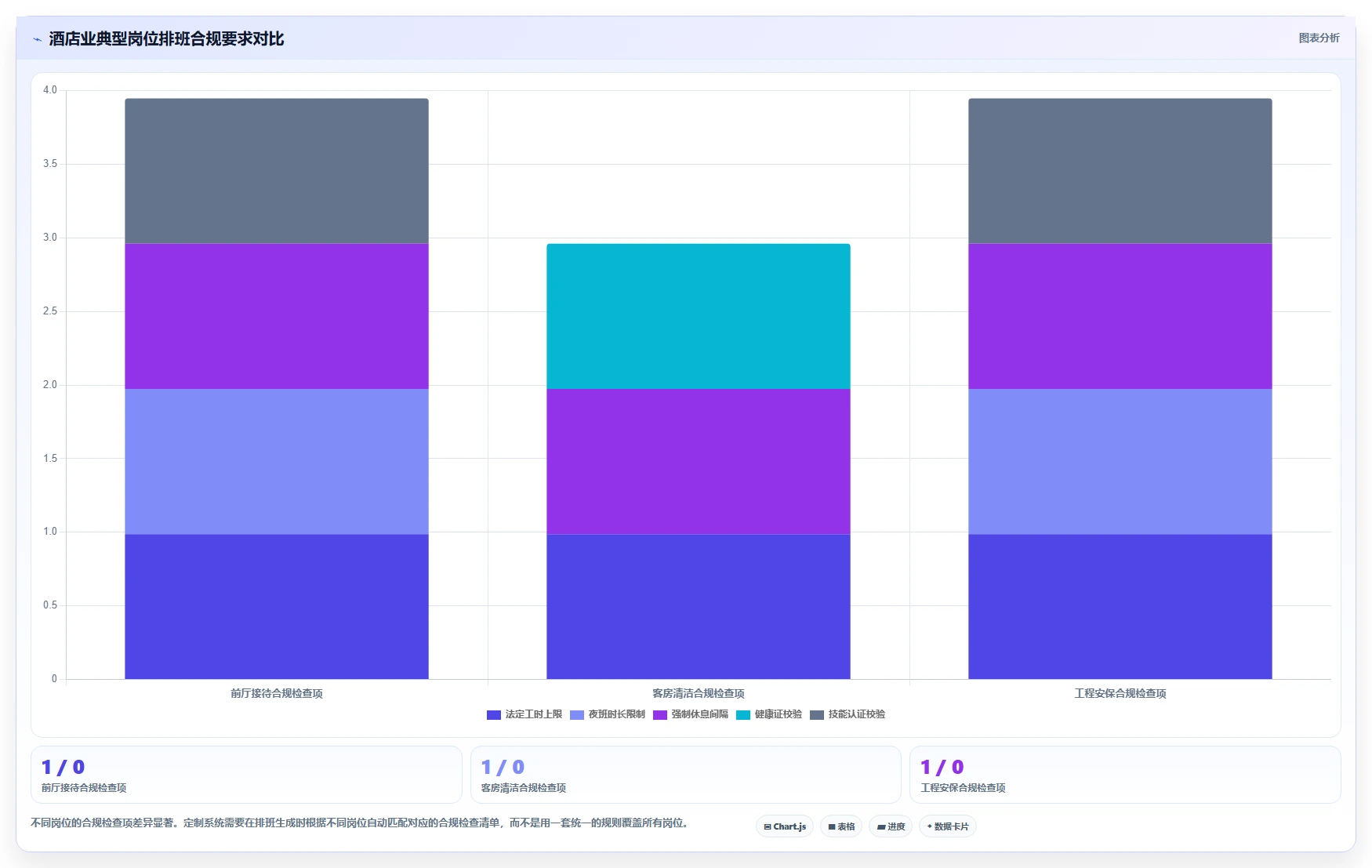Open the 客房清洁合规检查项 stat card
Screen dimensions: 1372x868
pyautogui.click(x=686, y=775)
